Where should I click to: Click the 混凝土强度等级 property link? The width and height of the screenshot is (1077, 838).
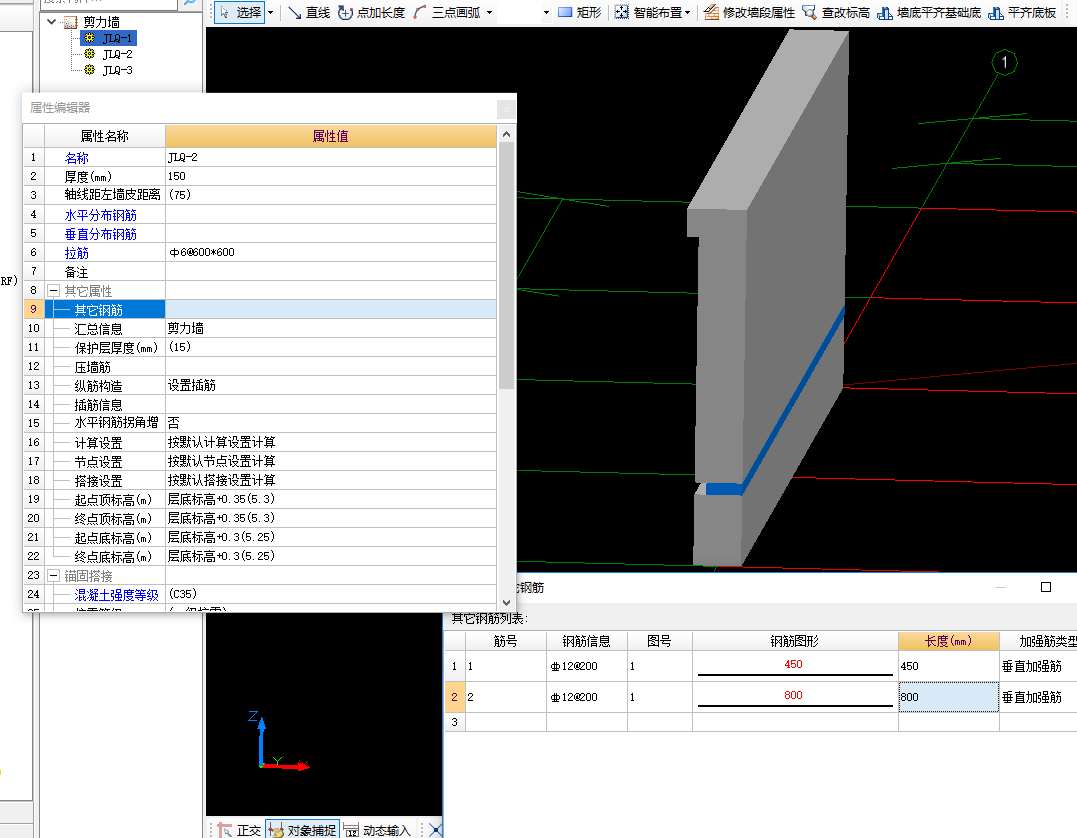click(x=116, y=595)
